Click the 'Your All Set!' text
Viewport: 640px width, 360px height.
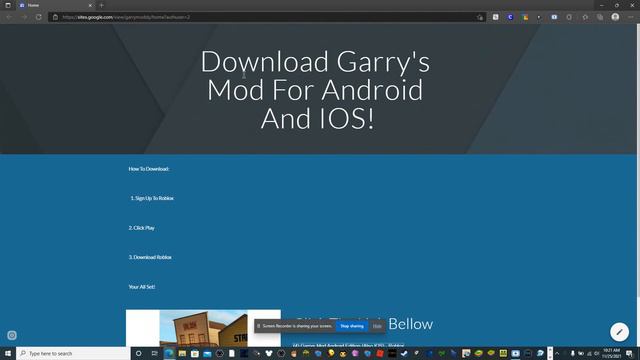coord(142,287)
